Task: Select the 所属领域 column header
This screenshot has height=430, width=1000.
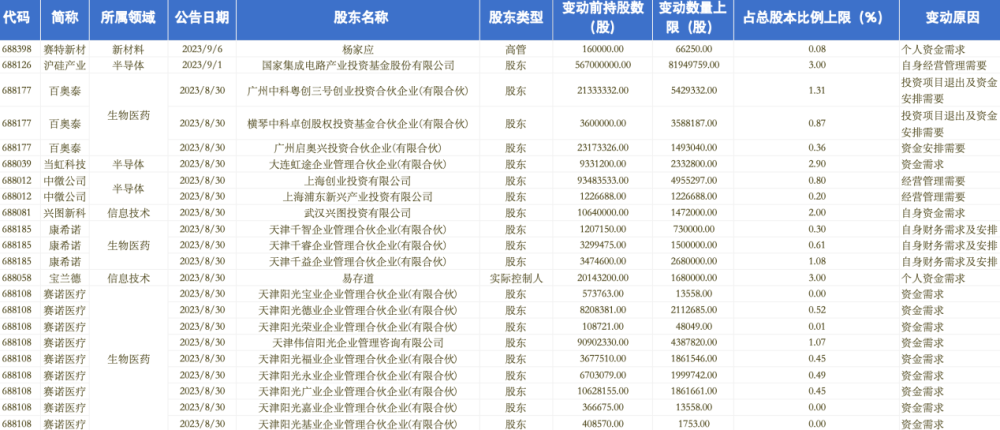Action: [x=128, y=18]
